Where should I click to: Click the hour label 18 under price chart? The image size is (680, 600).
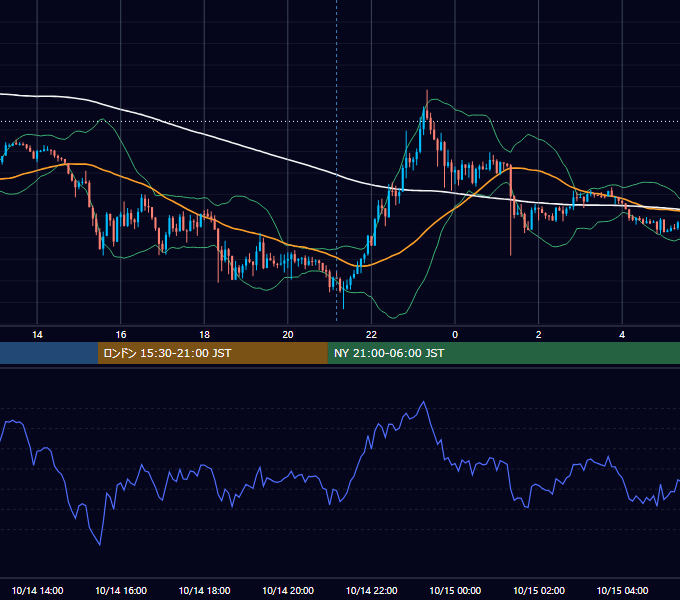204,335
